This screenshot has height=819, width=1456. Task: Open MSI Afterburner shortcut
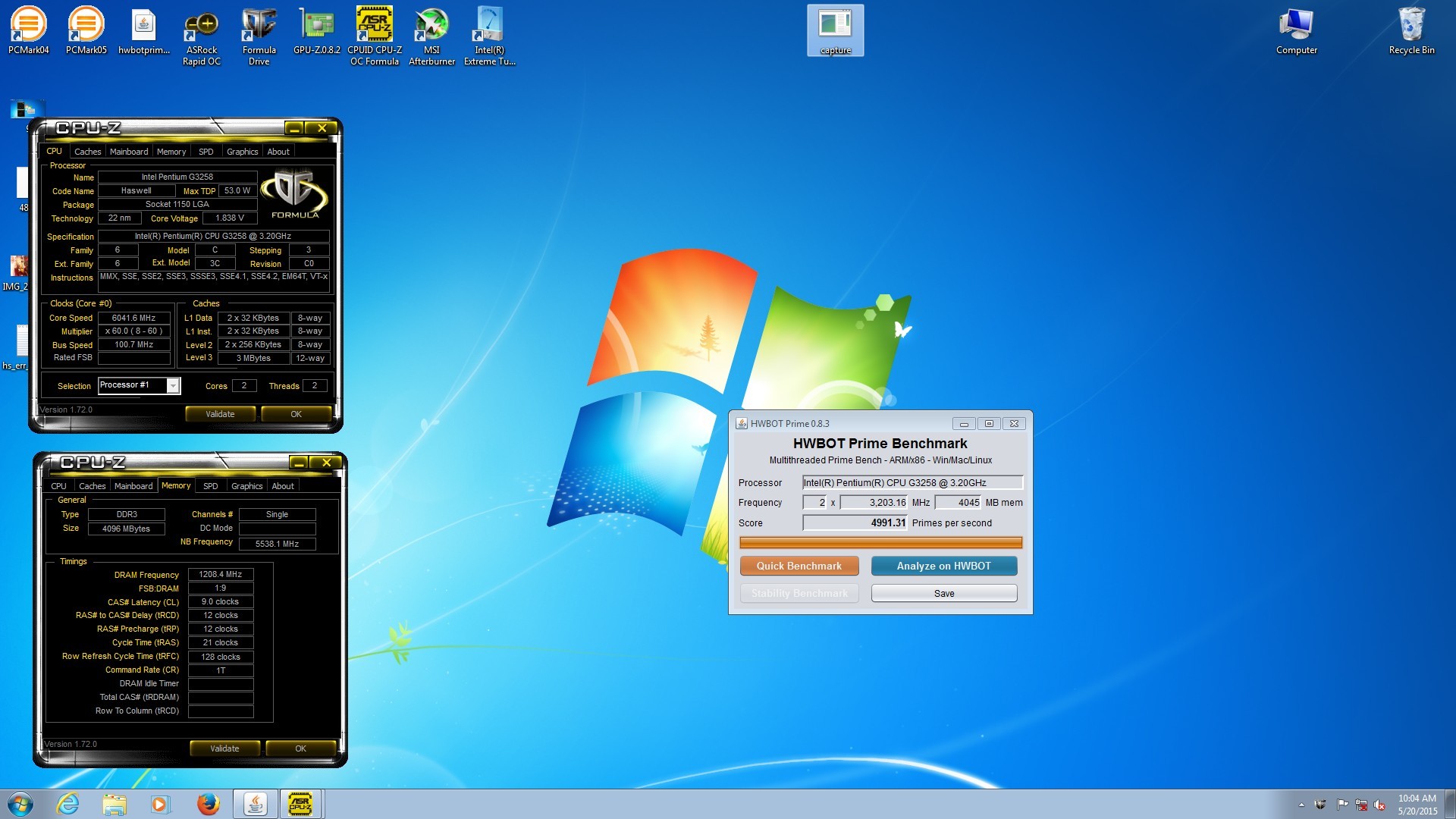(431, 36)
